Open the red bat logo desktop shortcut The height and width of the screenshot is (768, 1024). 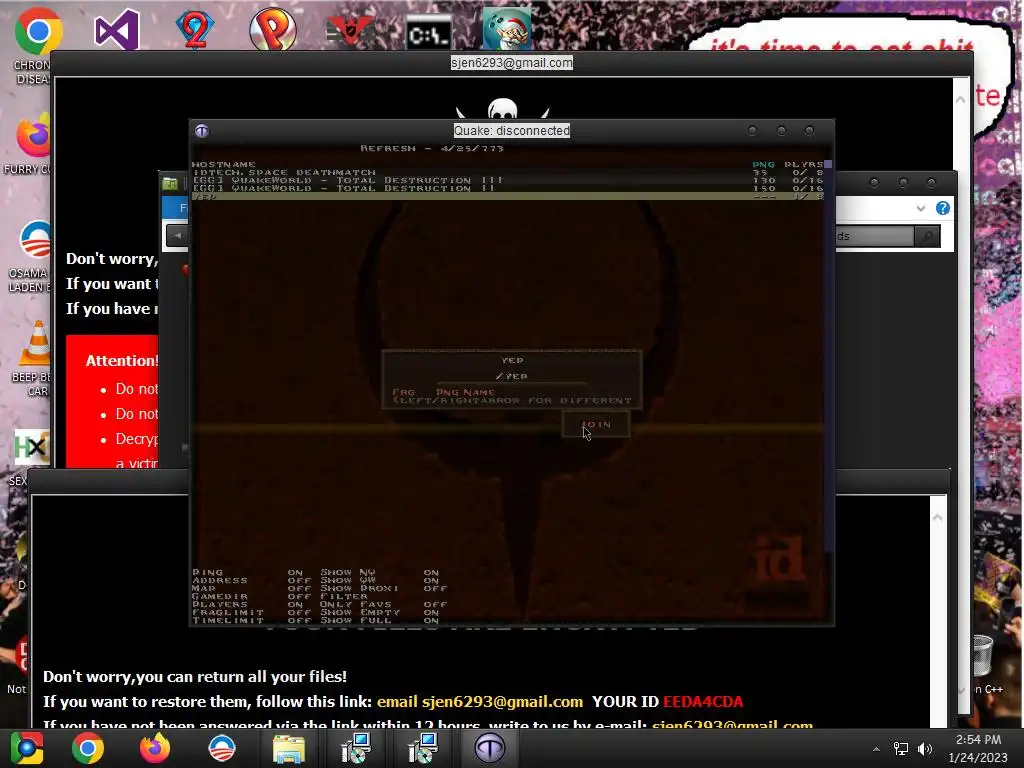350,31
